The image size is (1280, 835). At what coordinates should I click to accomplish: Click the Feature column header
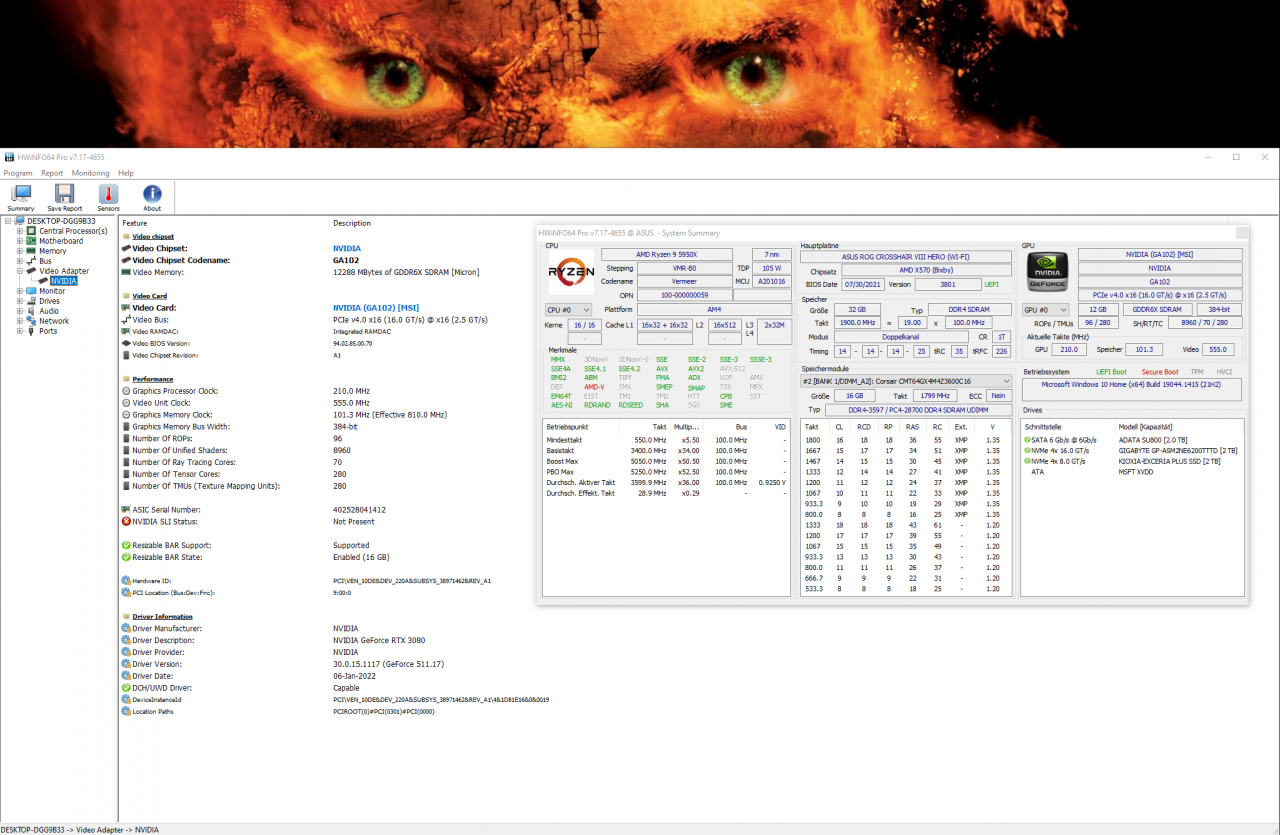(x=135, y=223)
